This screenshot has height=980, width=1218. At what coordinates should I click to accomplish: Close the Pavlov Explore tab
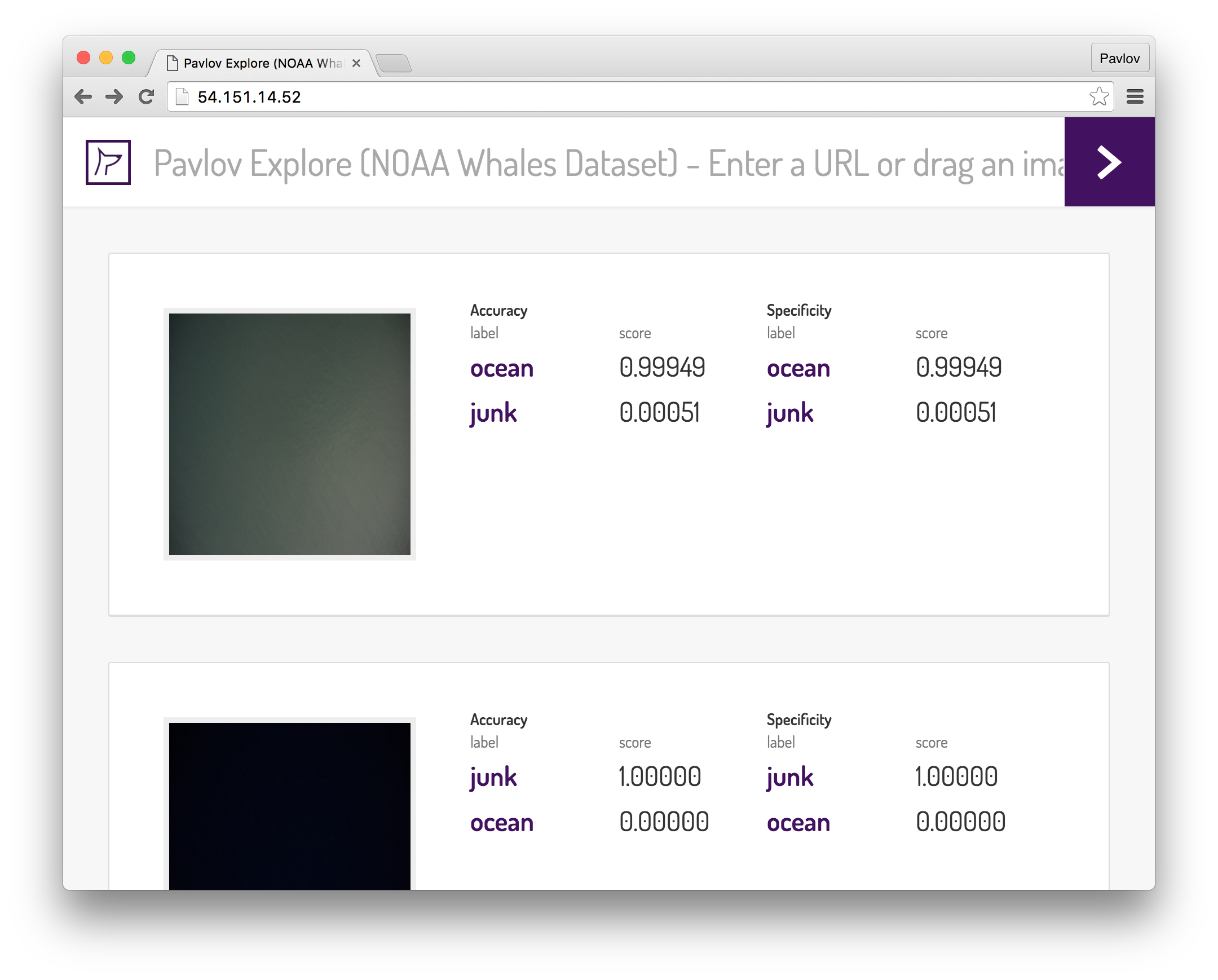coord(356,63)
